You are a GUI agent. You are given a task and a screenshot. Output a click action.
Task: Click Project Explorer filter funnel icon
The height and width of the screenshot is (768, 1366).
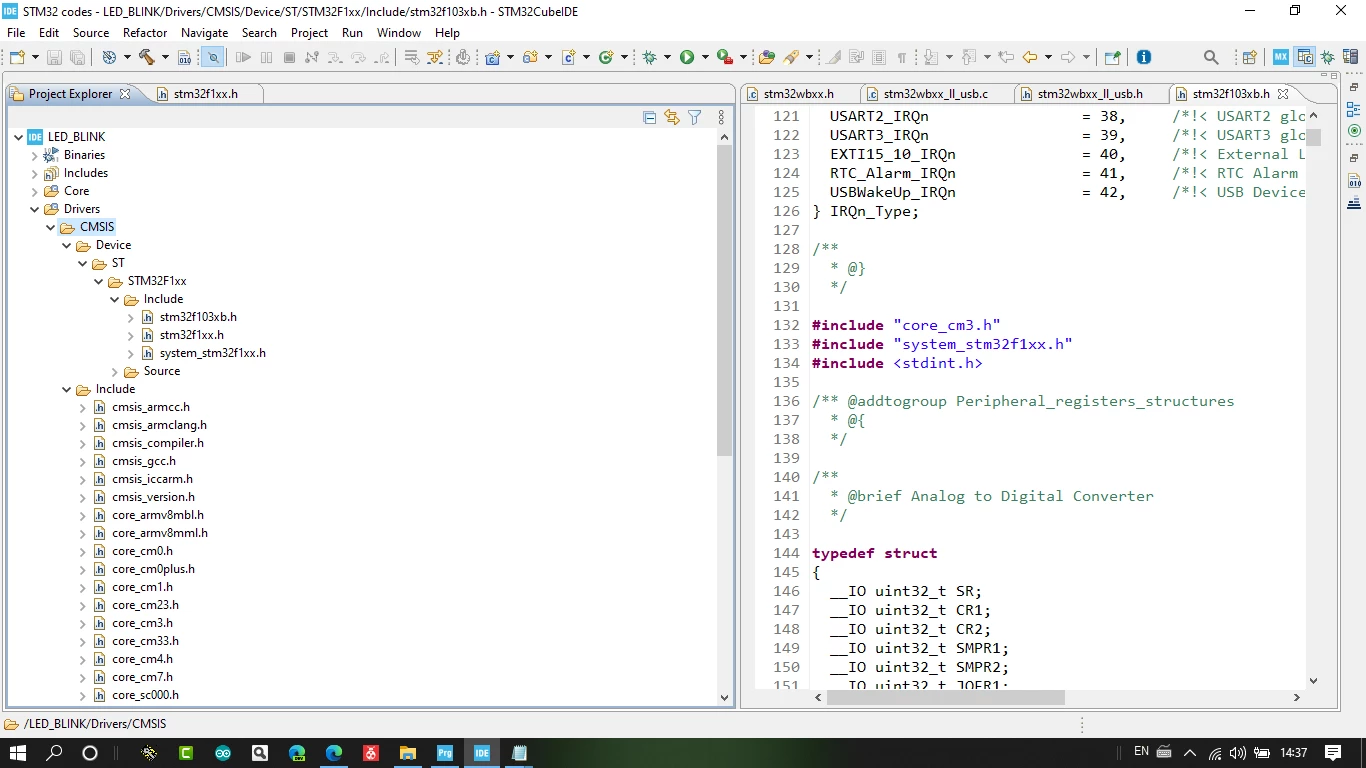[x=695, y=118]
